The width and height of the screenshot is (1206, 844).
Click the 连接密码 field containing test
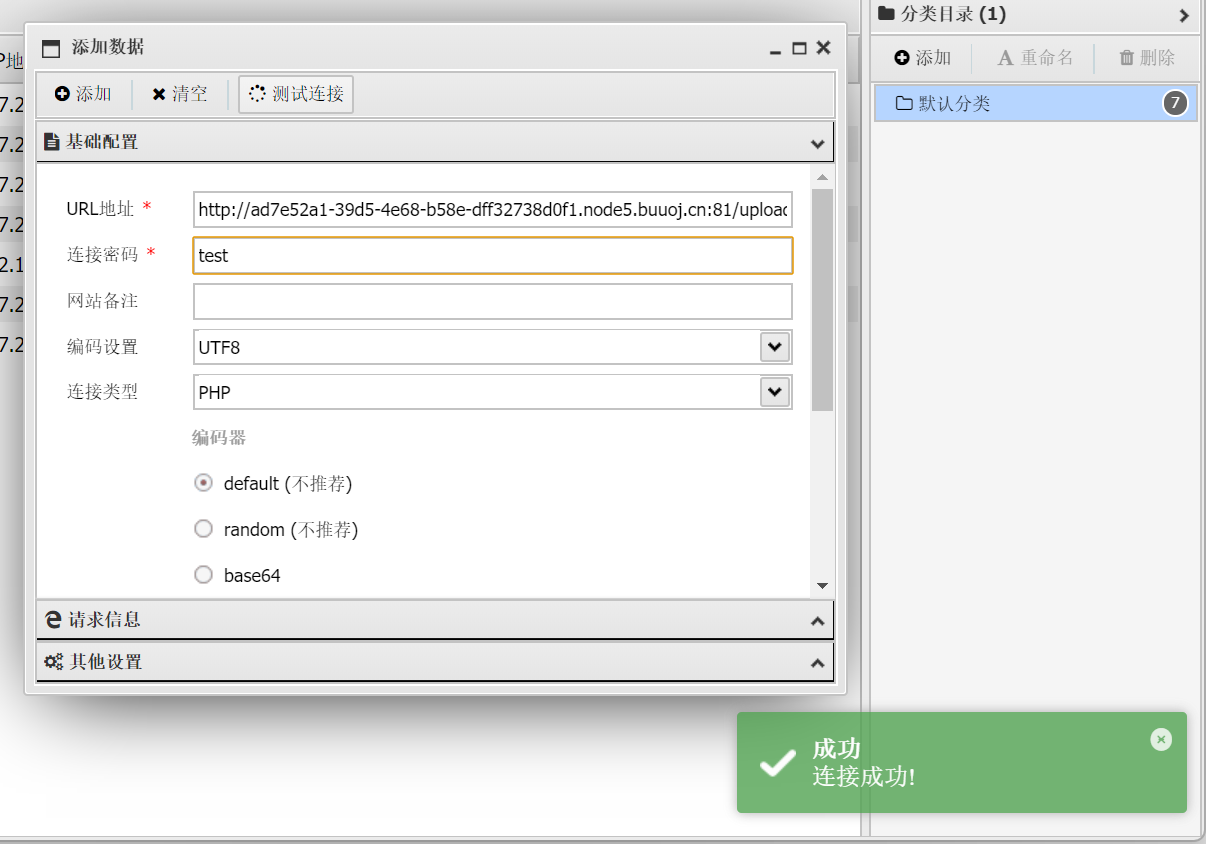click(493, 255)
